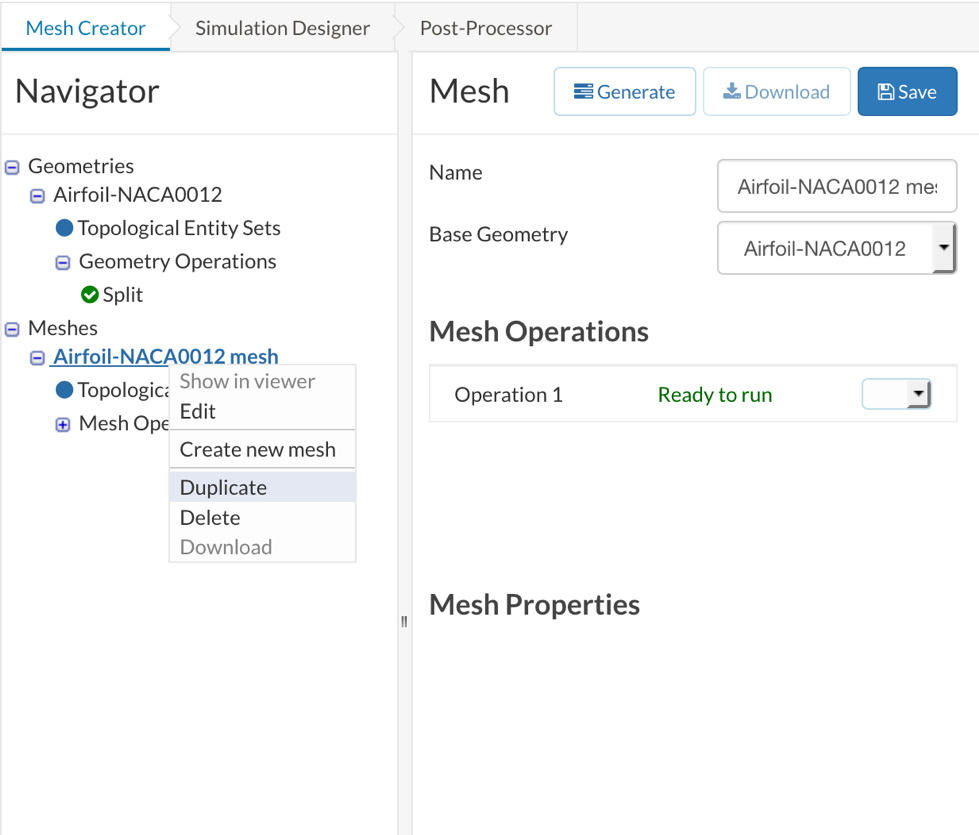Save the mesh with Save button
The image size is (979, 835).
[x=907, y=92]
